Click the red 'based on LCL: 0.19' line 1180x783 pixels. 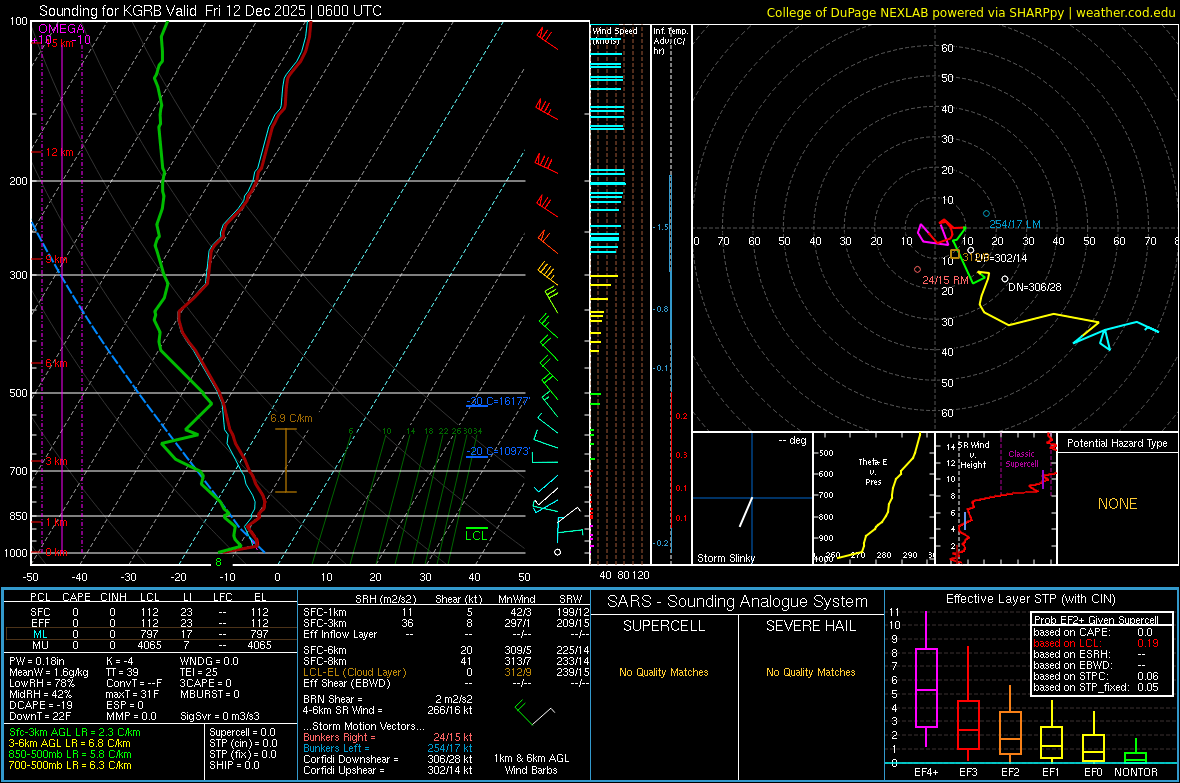point(1096,643)
